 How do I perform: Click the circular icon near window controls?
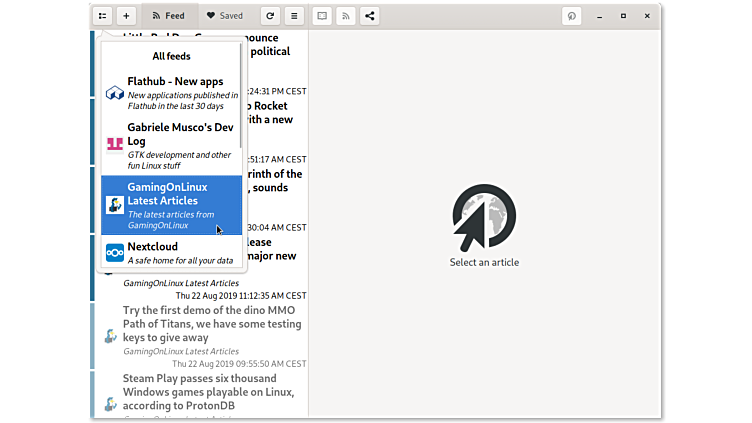point(572,16)
